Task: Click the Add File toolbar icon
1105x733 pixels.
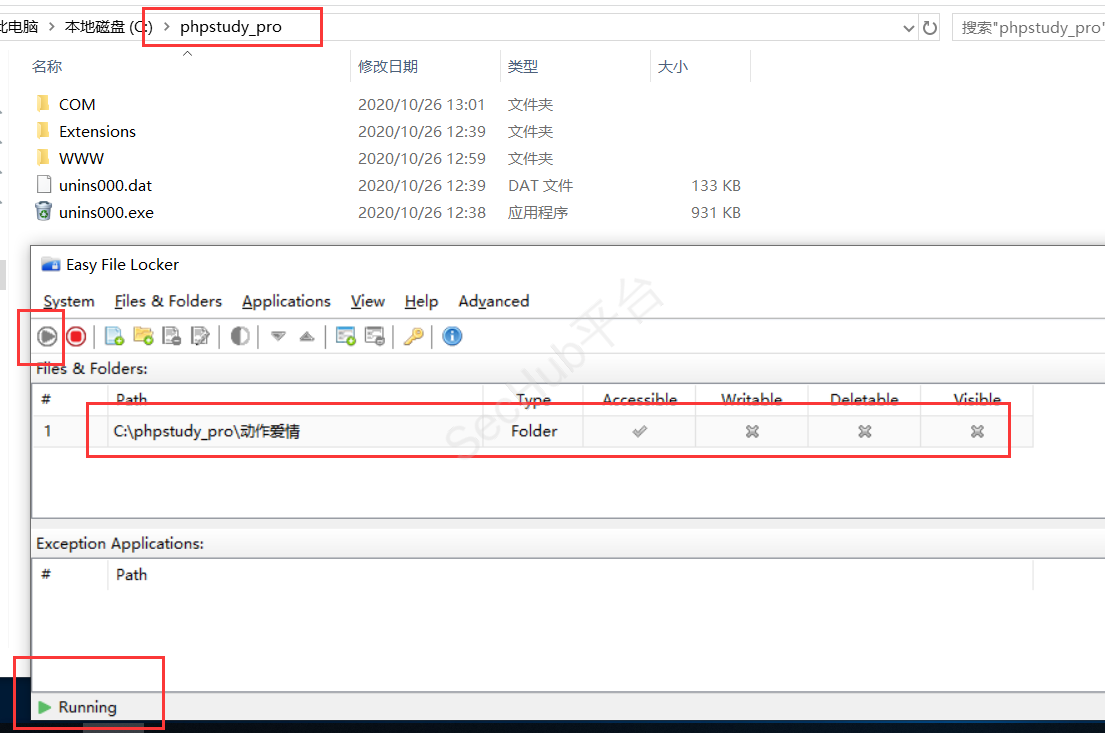Action: [x=114, y=336]
